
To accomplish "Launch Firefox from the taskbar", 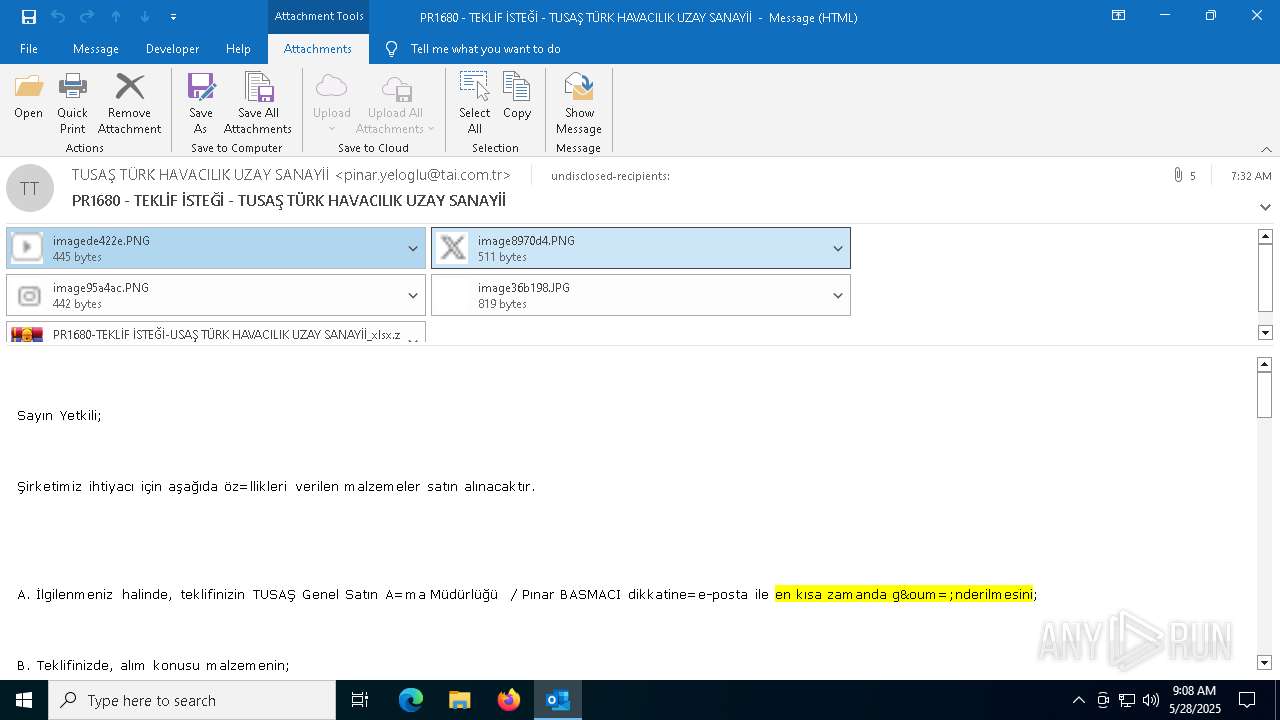I will pyautogui.click(x=509, y=700).
